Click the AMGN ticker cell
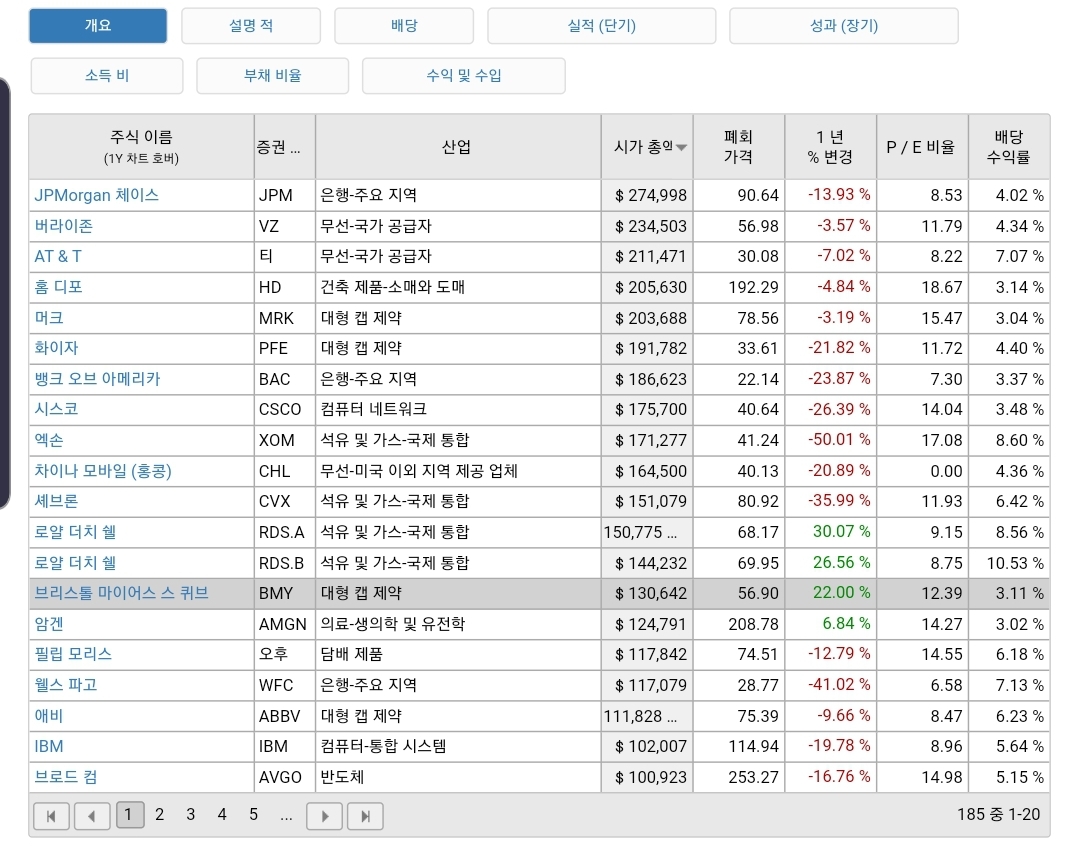Screen dimensions: 1080x847 point(284,624)
